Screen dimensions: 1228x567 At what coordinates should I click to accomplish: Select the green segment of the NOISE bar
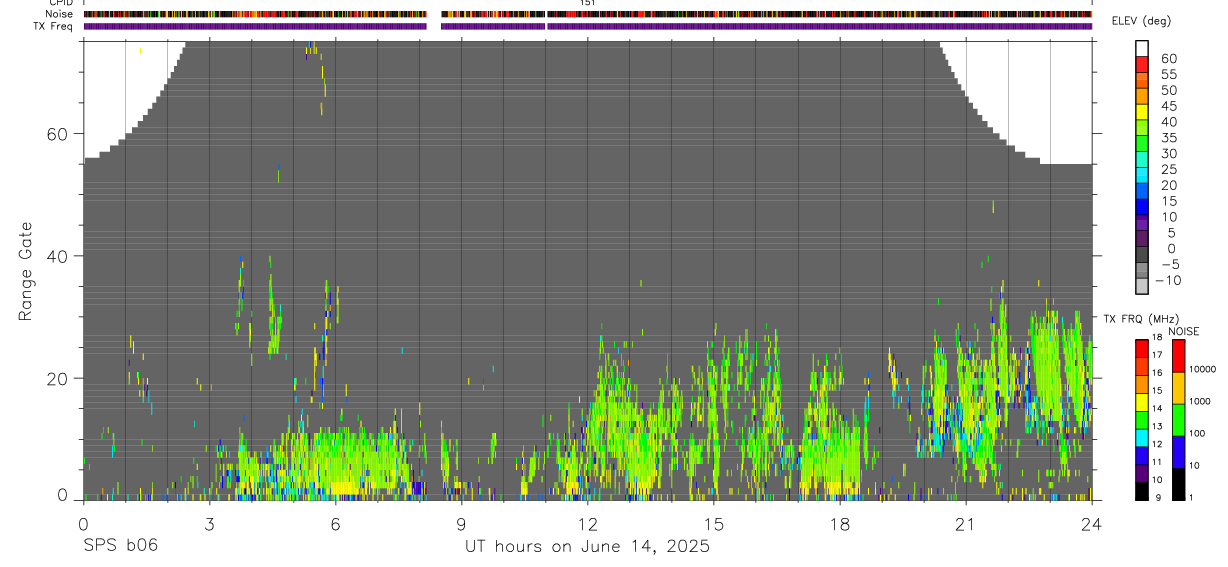click(x=1178, y=420)
